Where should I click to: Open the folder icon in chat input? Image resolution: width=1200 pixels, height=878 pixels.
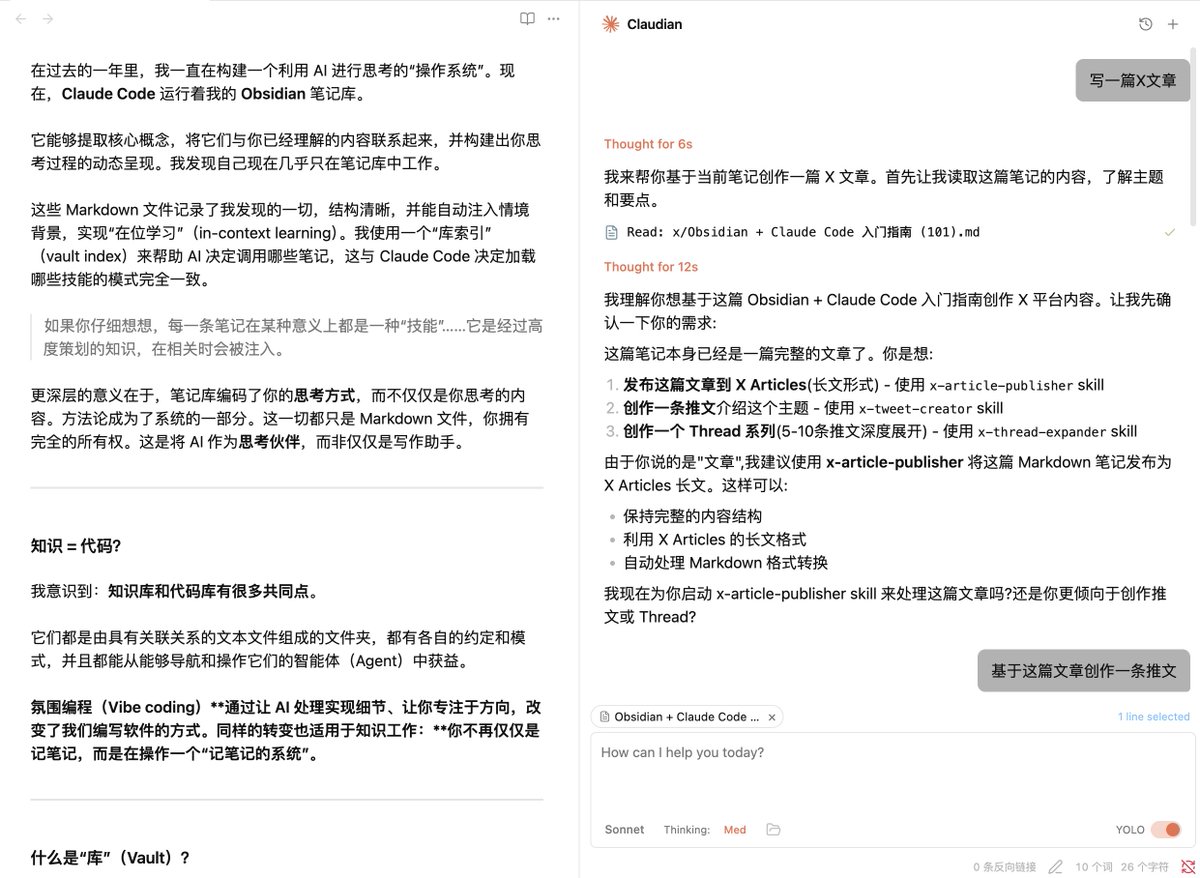772,830
